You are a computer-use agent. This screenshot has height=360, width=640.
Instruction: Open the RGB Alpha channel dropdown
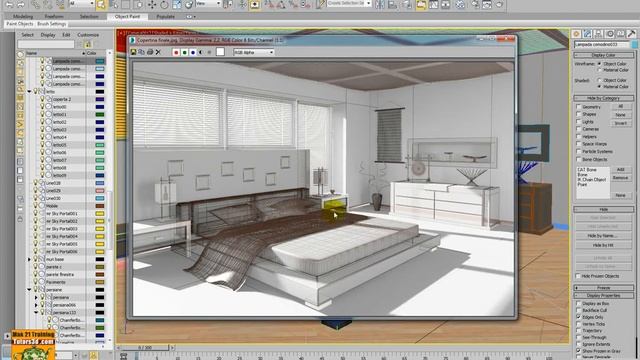point(253,52)
